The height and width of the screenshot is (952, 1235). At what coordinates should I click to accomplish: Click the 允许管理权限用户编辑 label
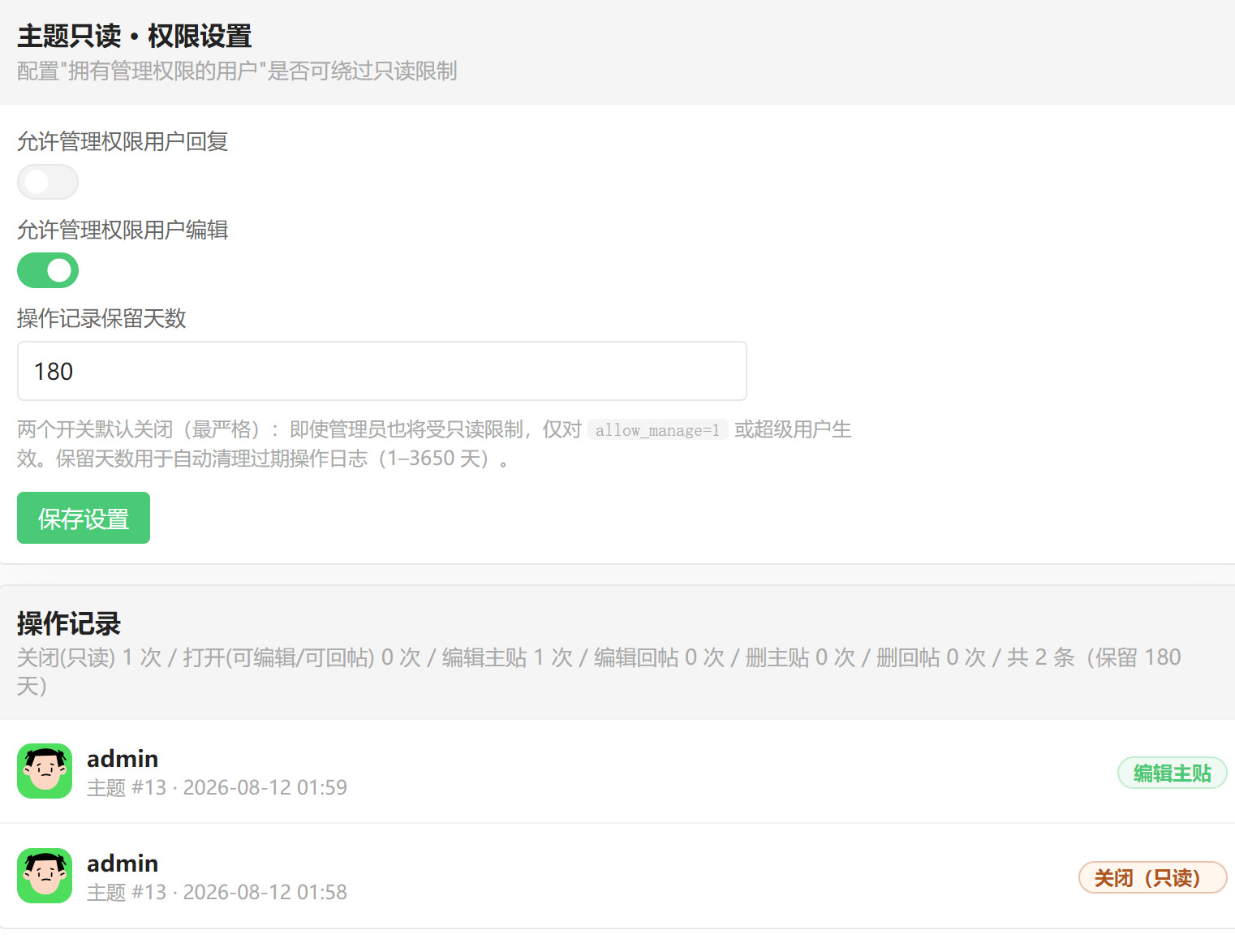(x=123, y=230)
